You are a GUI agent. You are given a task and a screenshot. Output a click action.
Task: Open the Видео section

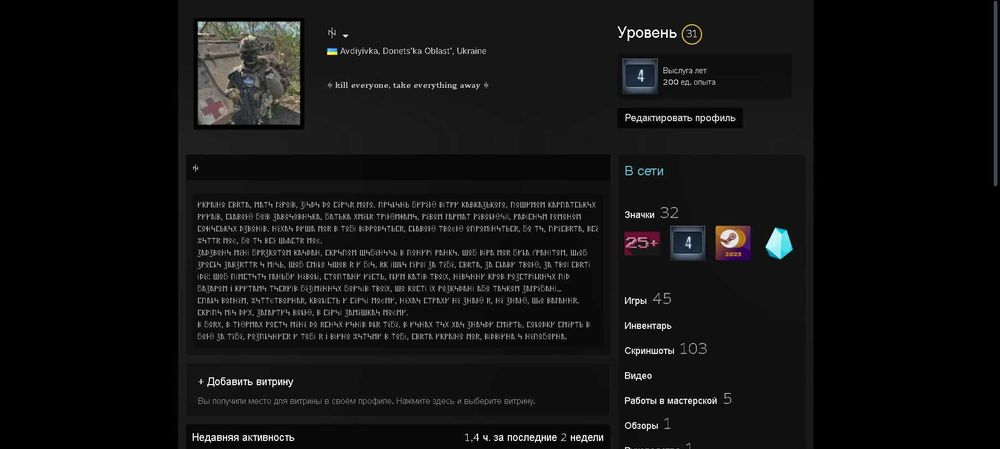click(x=638, y=376)
